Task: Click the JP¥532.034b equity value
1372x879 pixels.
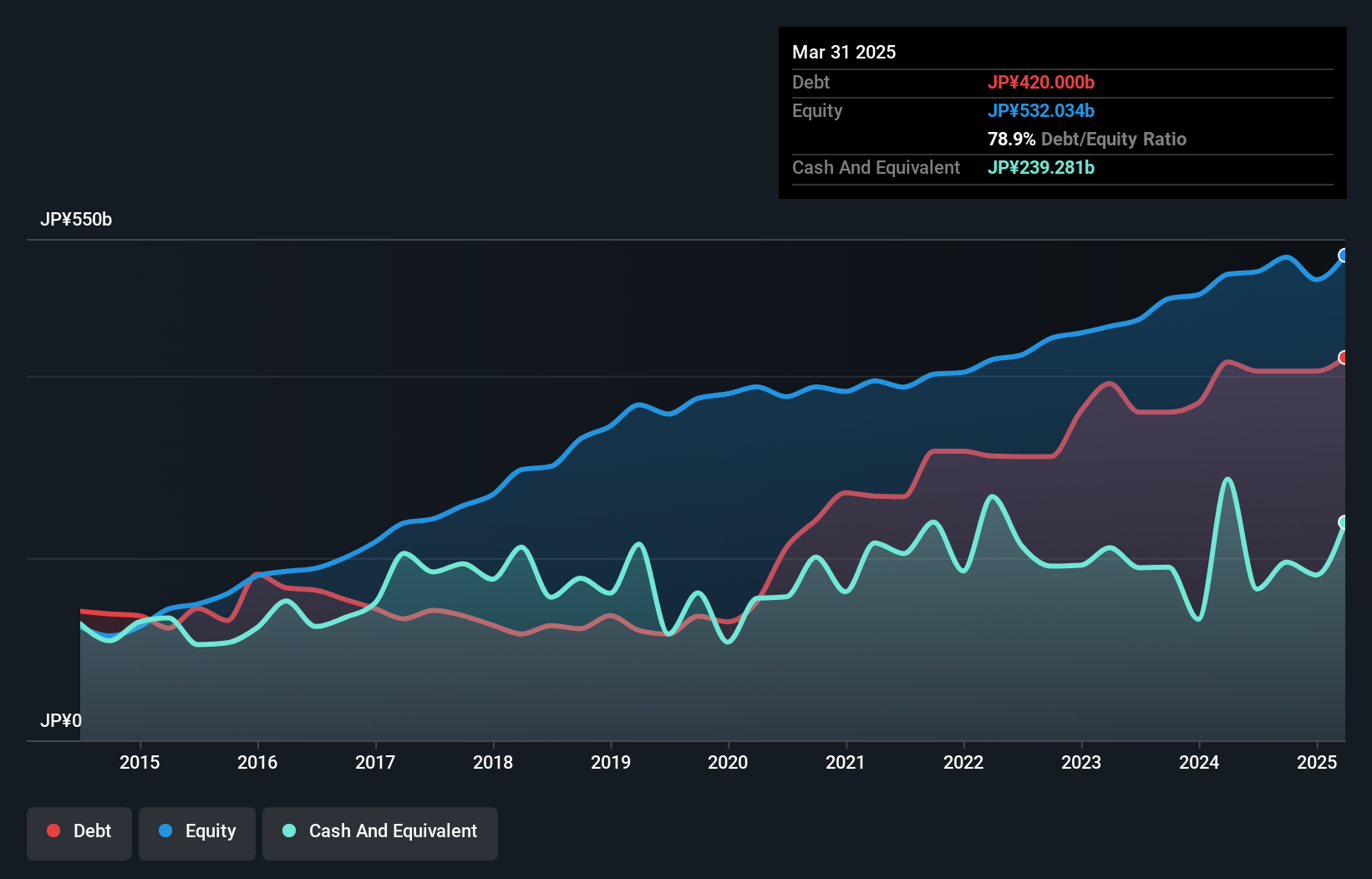Action: tap(1041, 110)
